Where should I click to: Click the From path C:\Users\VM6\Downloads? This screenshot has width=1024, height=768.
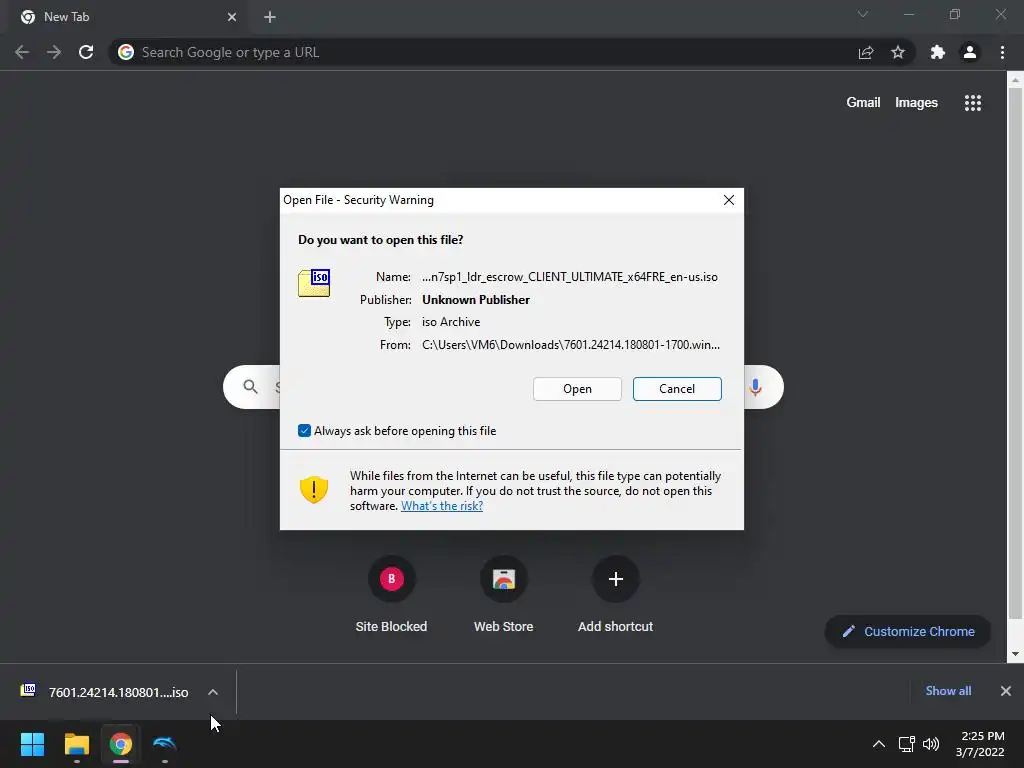[x=571, y=345]
